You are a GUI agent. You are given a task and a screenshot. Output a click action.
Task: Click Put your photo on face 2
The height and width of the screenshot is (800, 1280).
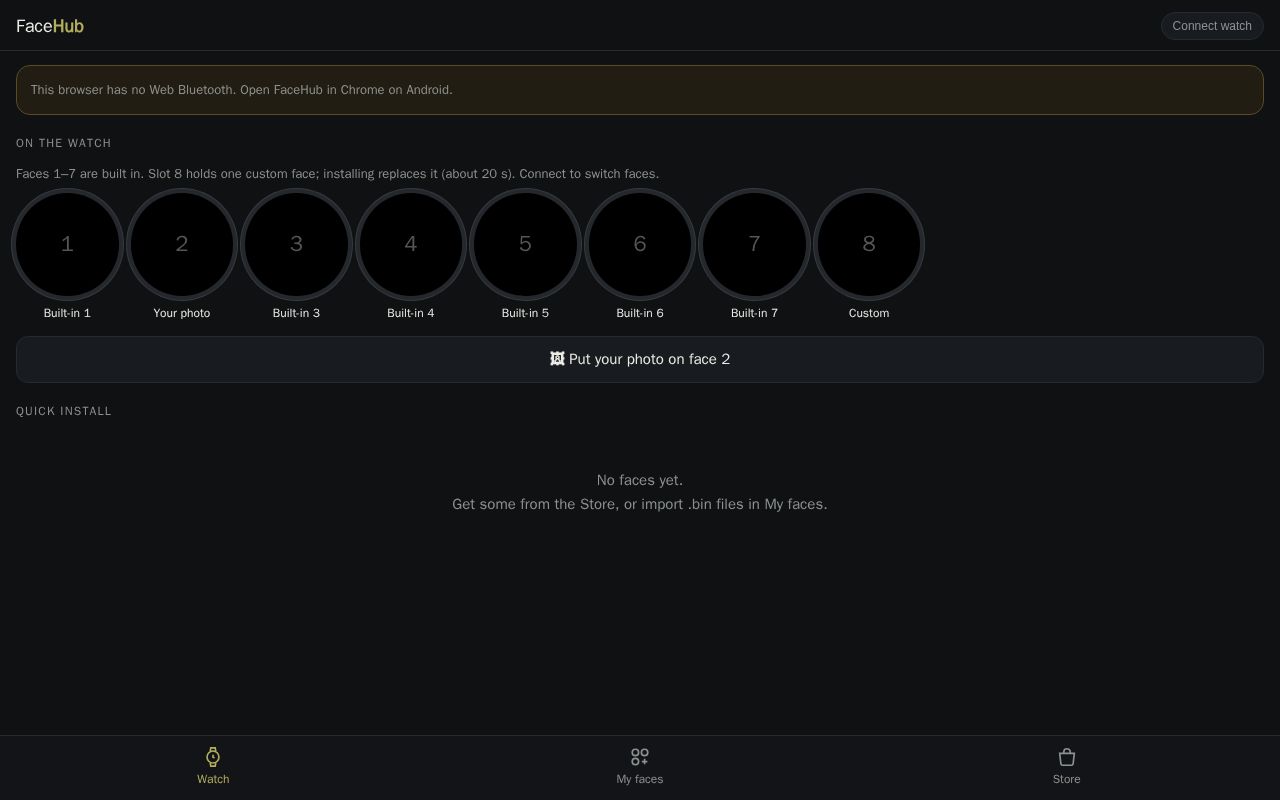(640, 359)
